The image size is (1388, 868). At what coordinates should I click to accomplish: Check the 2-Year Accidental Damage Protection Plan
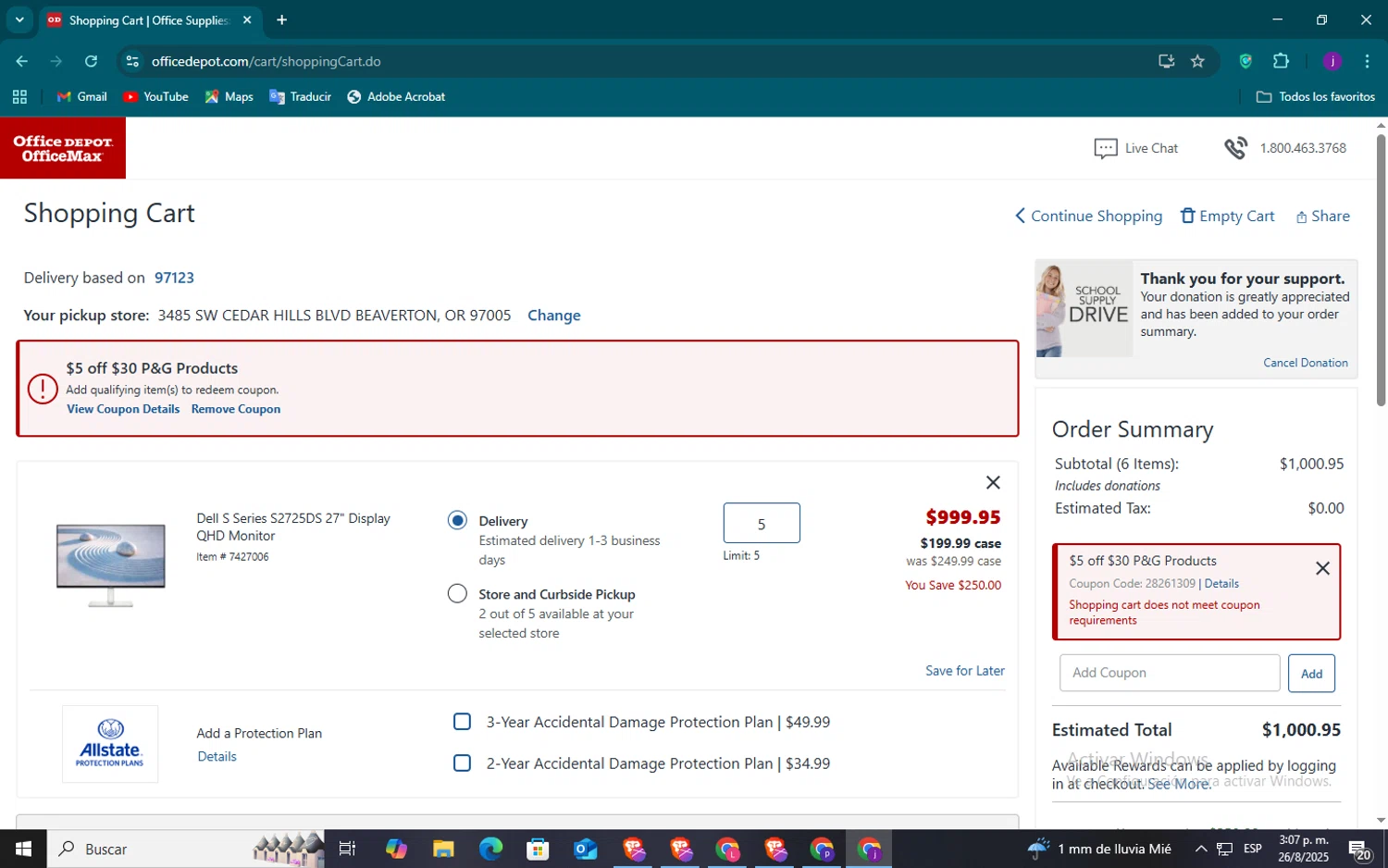tap(462, 763)
